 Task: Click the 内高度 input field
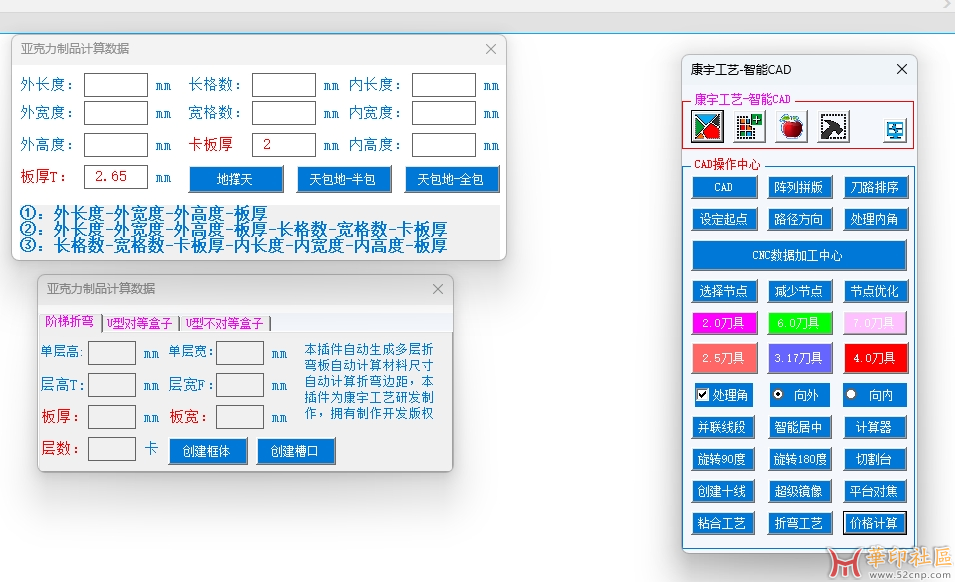coord(444,145)
